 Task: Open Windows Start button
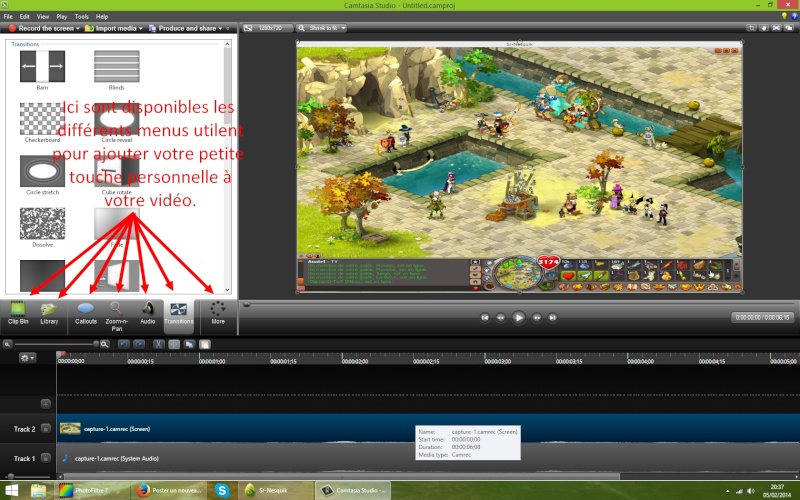pyautogui.click(x=11, y=490)
